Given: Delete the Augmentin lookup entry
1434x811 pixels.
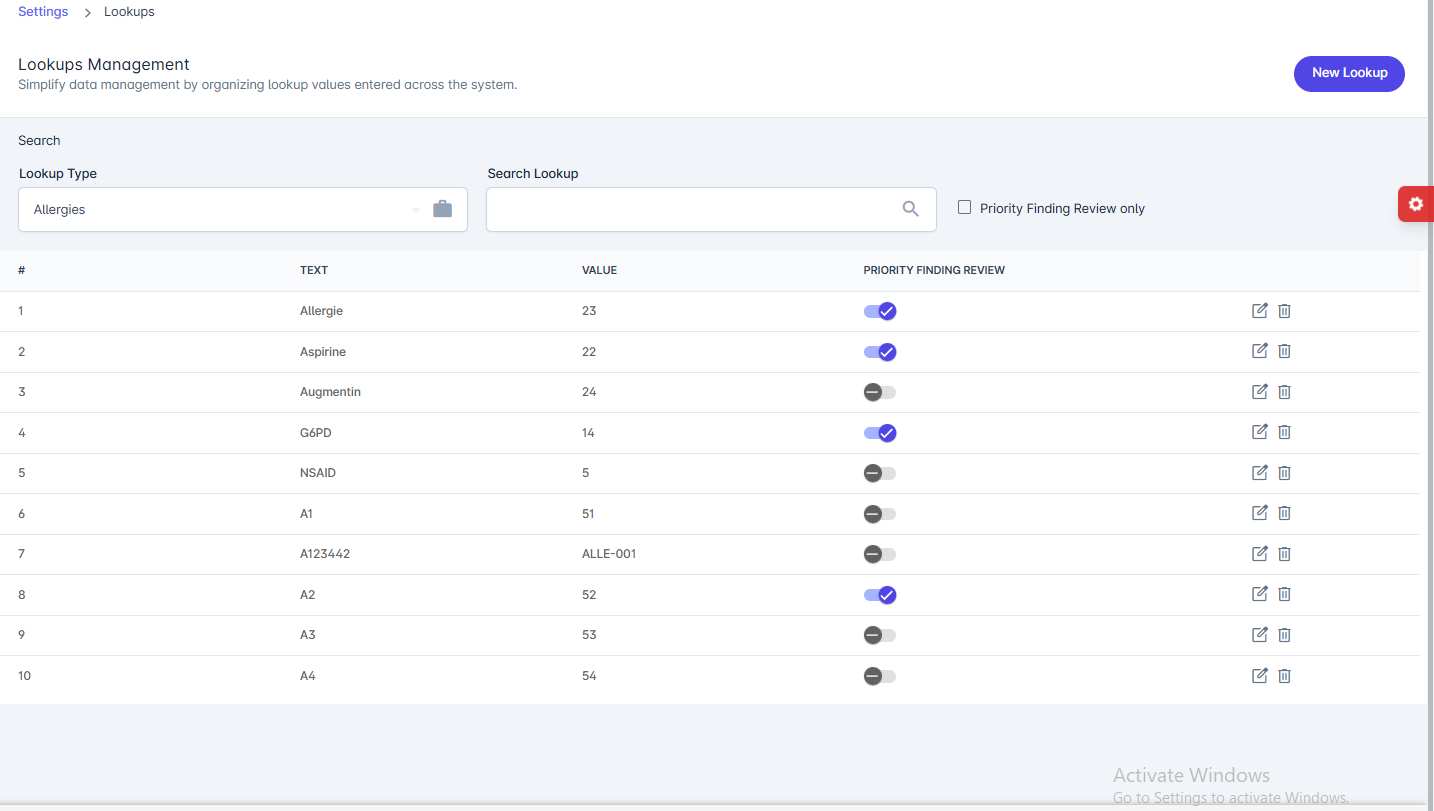Looking at the screenshot, I should tap(1285, 392).
